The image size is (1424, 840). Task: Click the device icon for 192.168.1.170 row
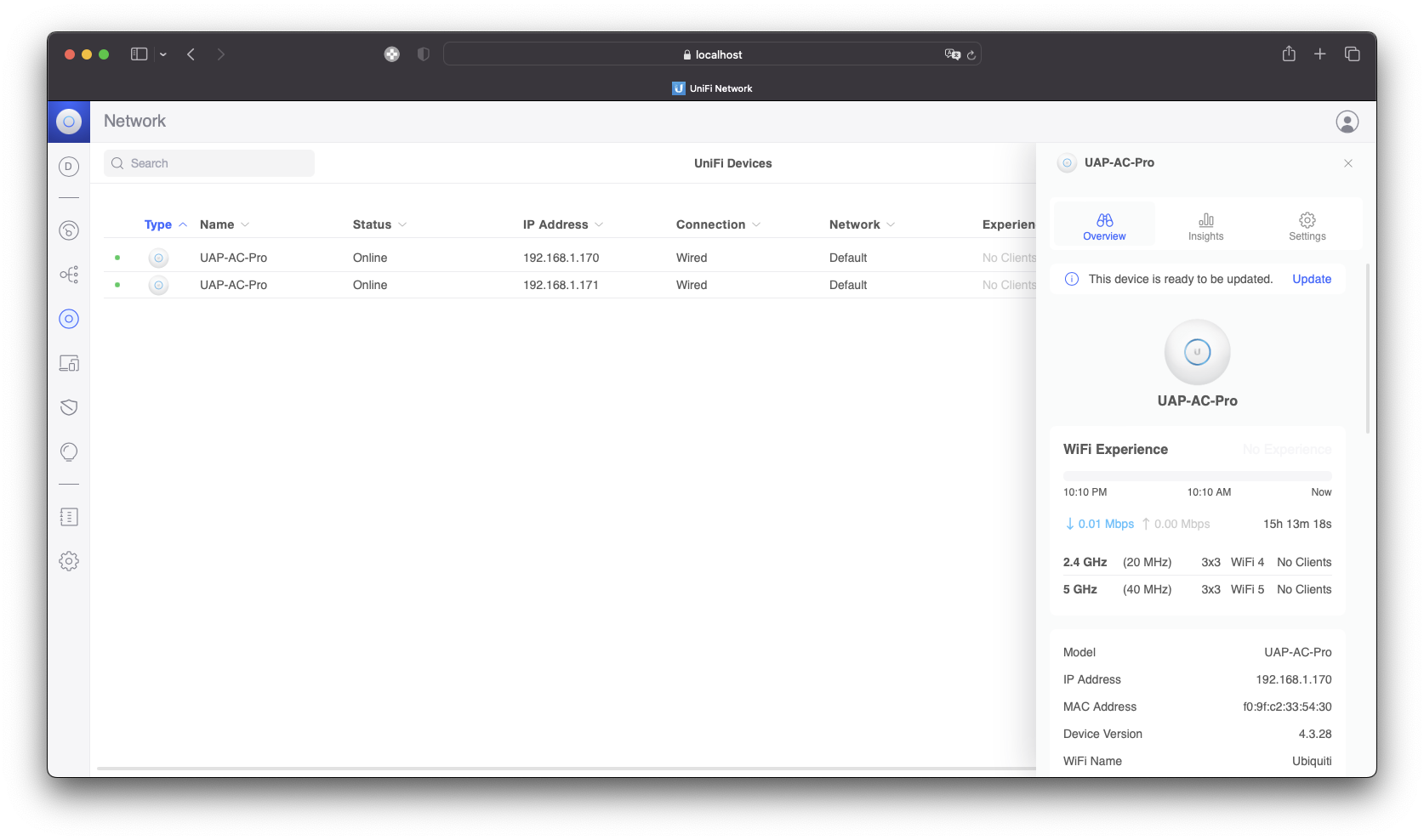[x=158, y=258]
